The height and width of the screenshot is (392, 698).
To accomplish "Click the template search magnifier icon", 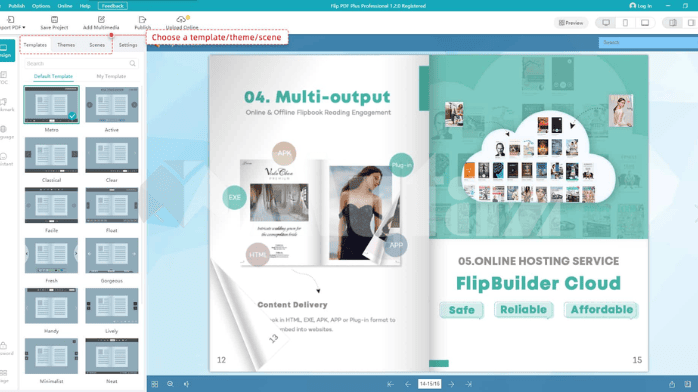I will (x=133, y=64).
